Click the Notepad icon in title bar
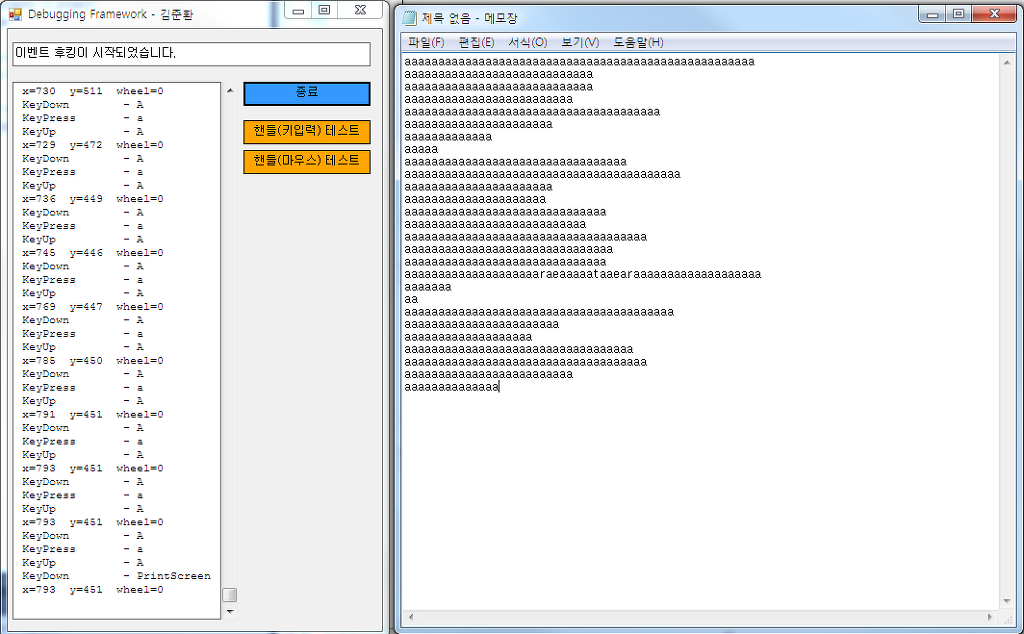This screenshot has width=1024, height=634. tap(409, 18)
